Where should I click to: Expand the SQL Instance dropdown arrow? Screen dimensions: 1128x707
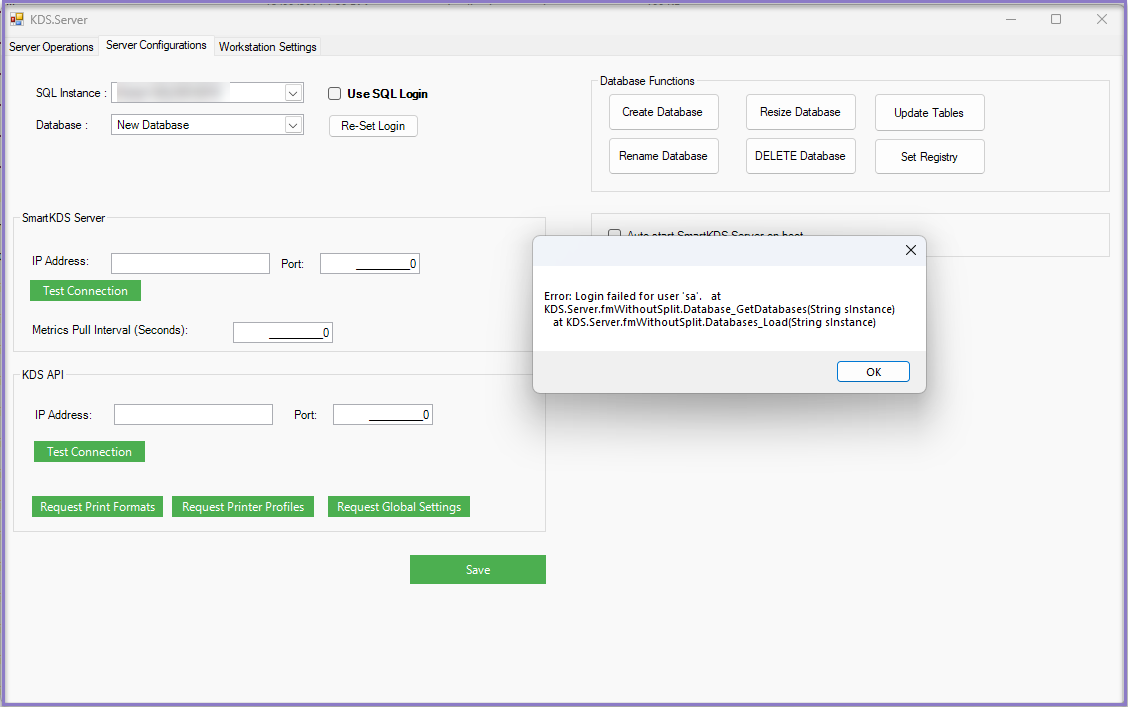click(293, 93)
